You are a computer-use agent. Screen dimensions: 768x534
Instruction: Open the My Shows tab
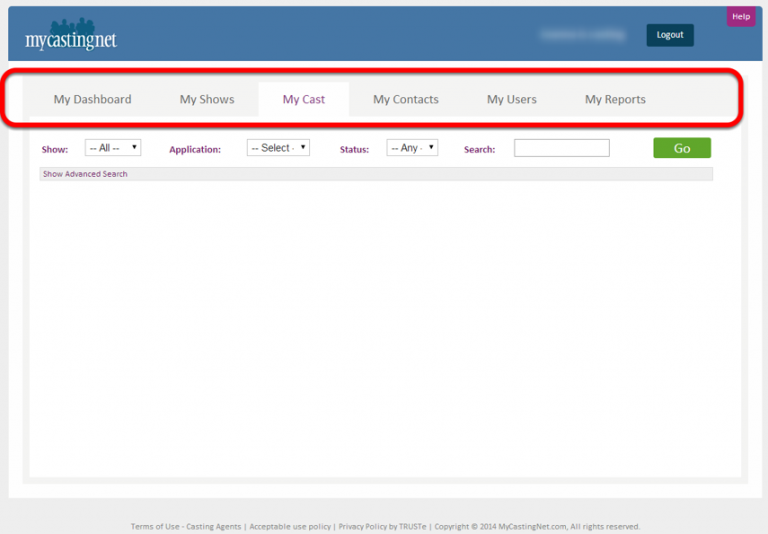pos(207,99)
